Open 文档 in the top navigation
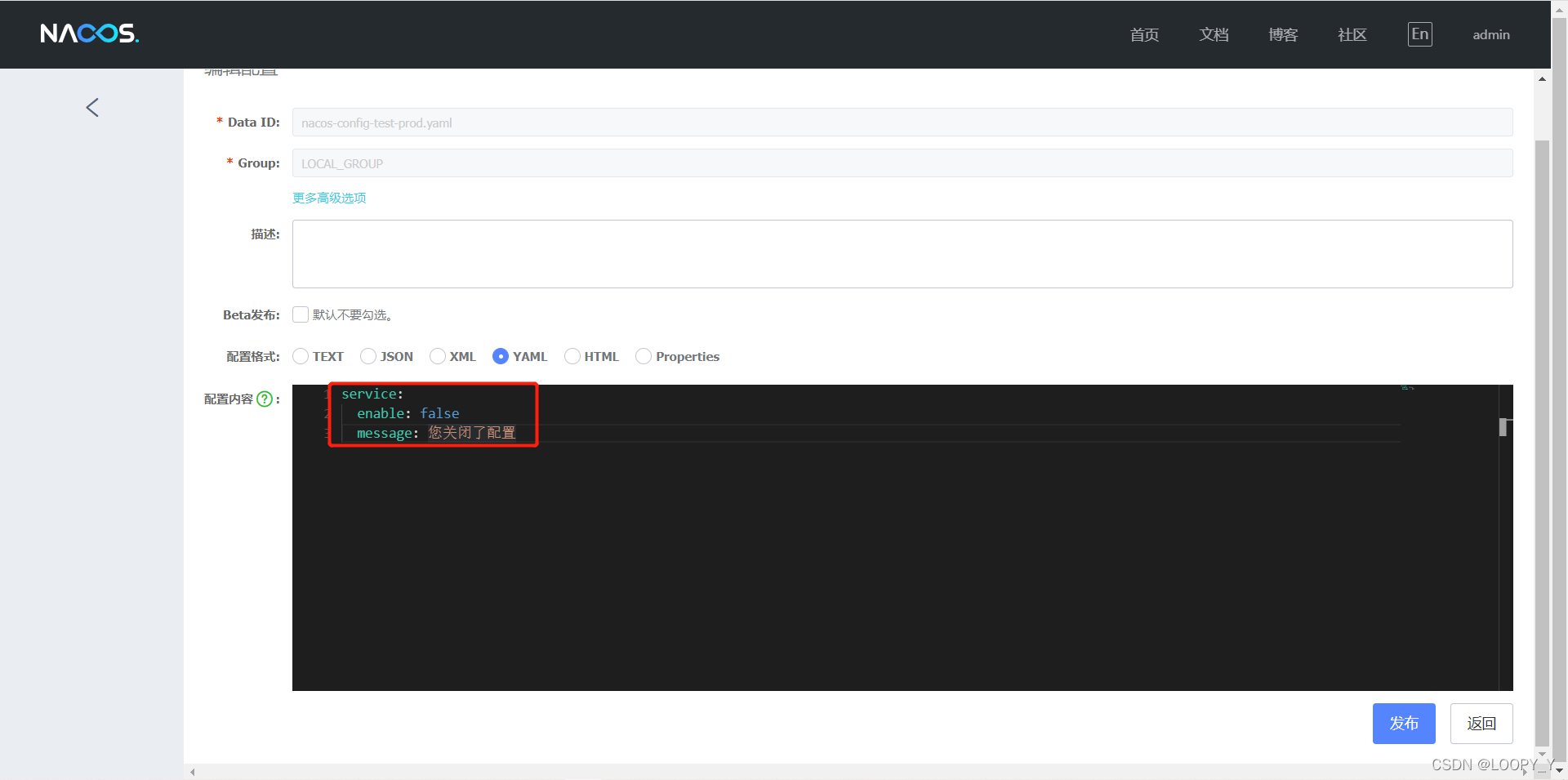1568x780 pixels. [1214, 35]
